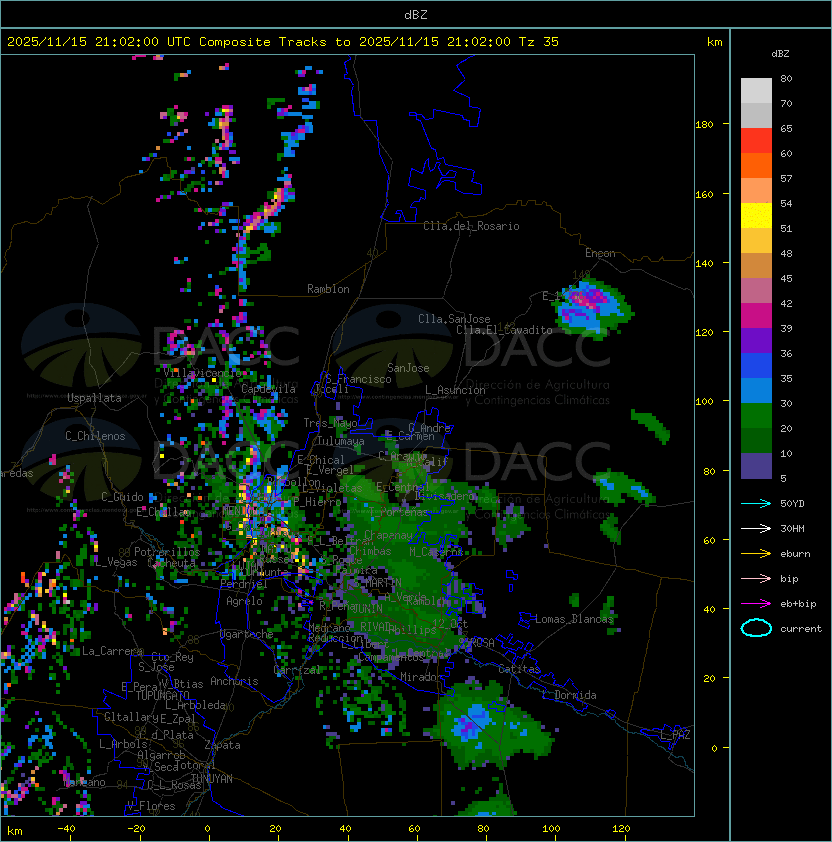
Task: Click the 'Clla.del_Rosario' map label
Action: 471,226
